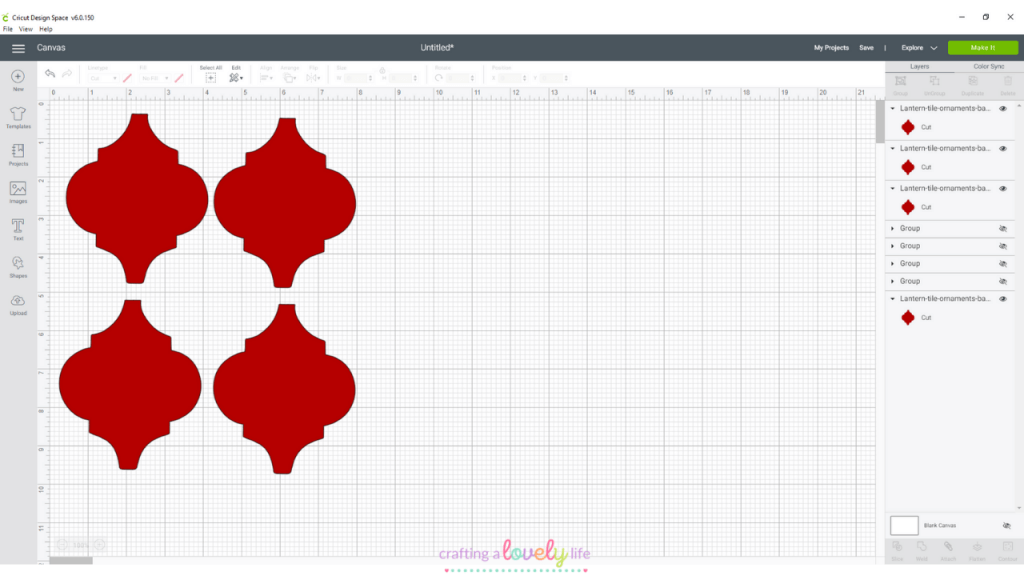Viewport: 1024px width, 576px height.
Task: Show the first hidden Group layer
Action: pyautogui.click(x=1003, y=229)
